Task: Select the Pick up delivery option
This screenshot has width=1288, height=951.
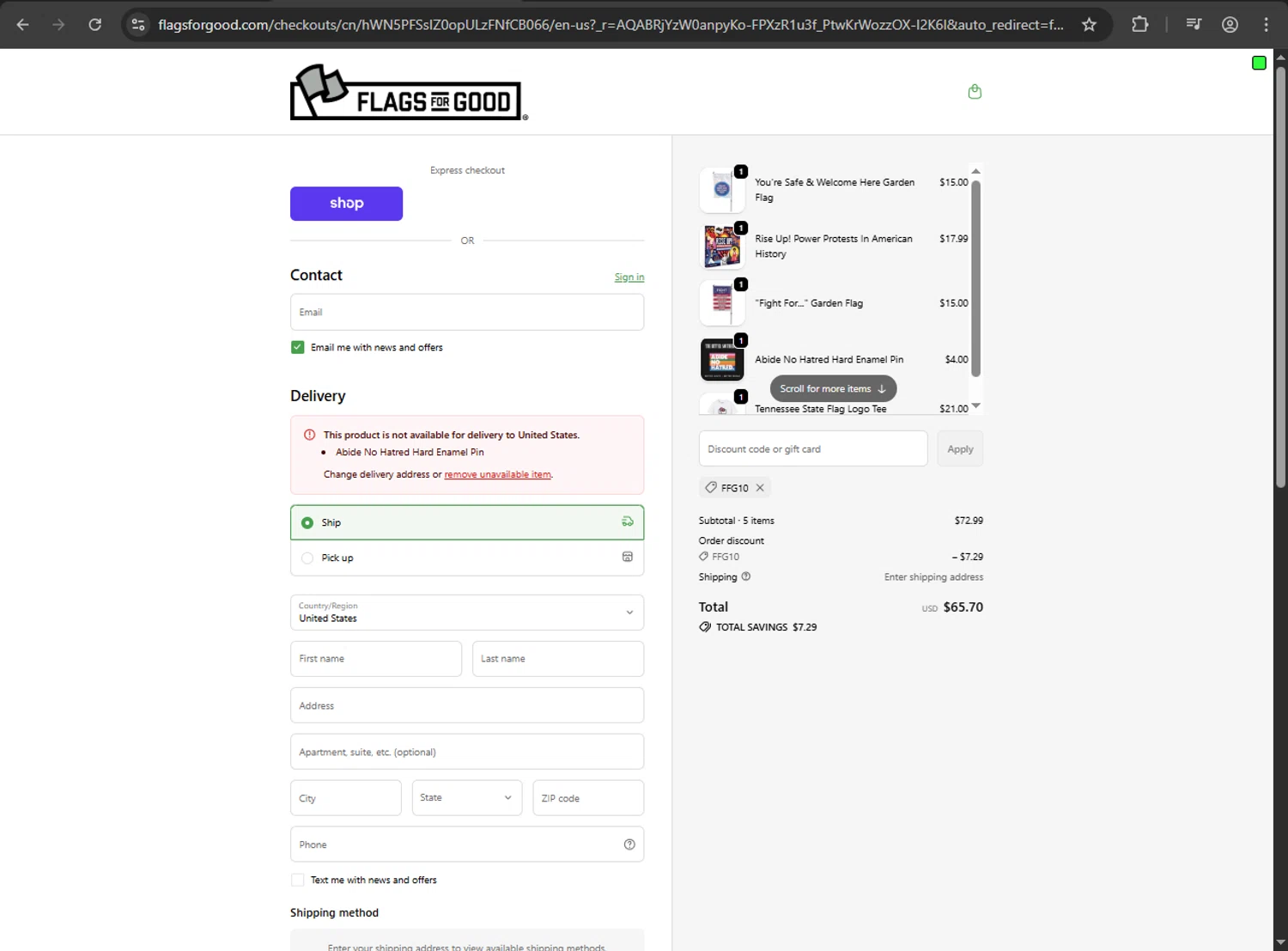Action: coord(467,558)
